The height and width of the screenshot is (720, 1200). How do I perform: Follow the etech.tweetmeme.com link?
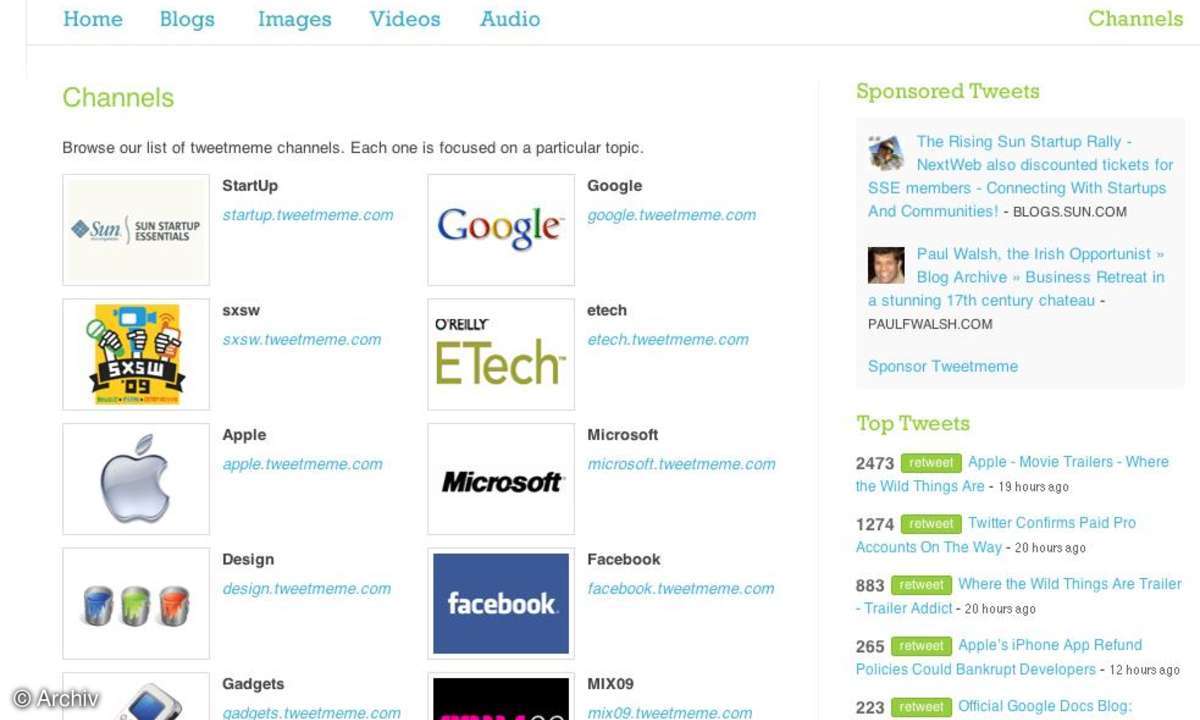[668, 340]
